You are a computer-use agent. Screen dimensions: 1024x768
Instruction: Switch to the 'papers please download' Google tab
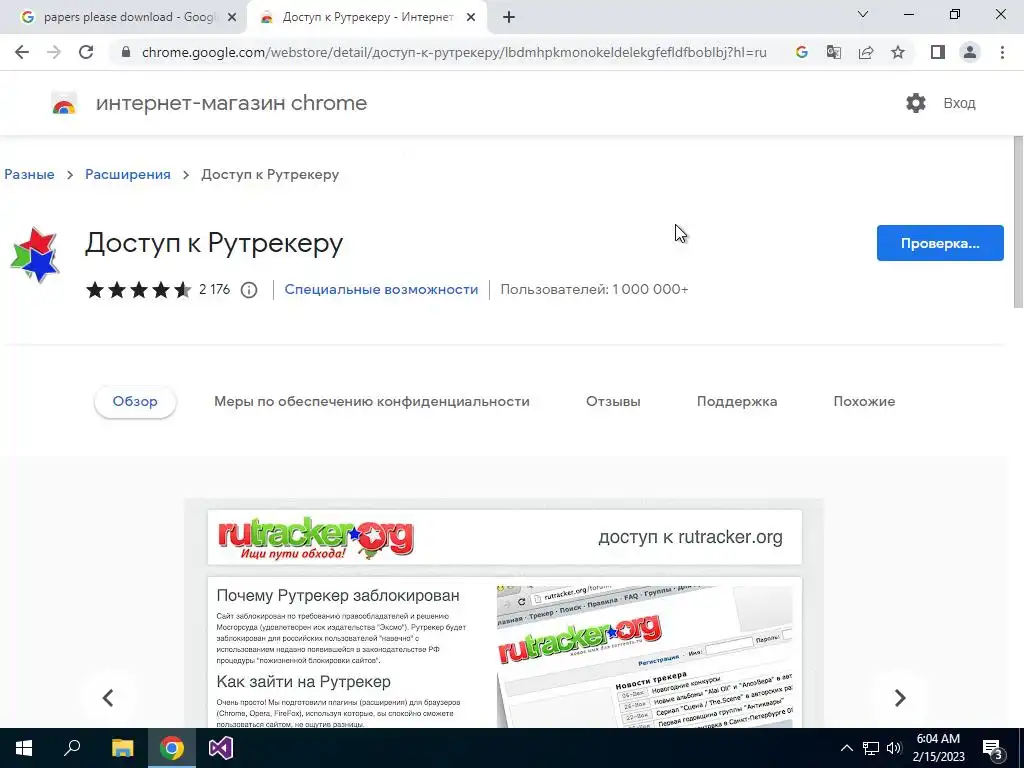tap(123, 18)
